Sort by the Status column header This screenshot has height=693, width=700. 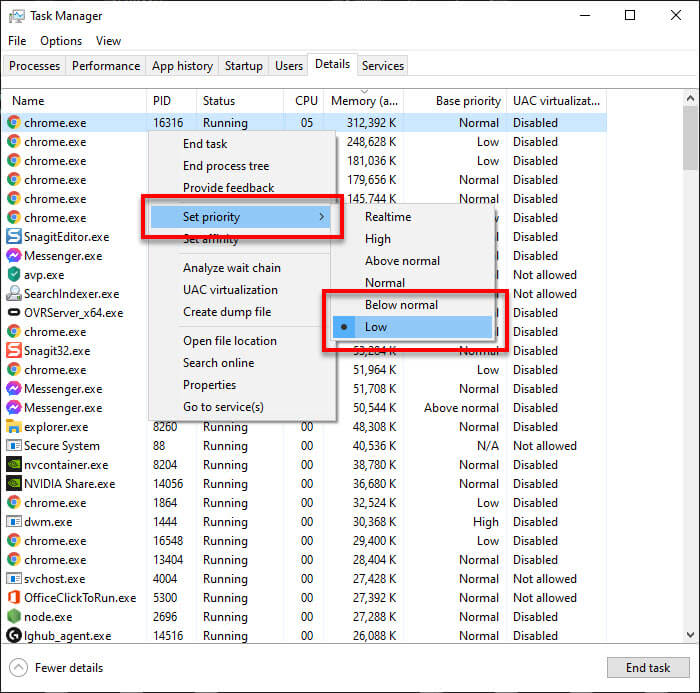click(240, 101)
